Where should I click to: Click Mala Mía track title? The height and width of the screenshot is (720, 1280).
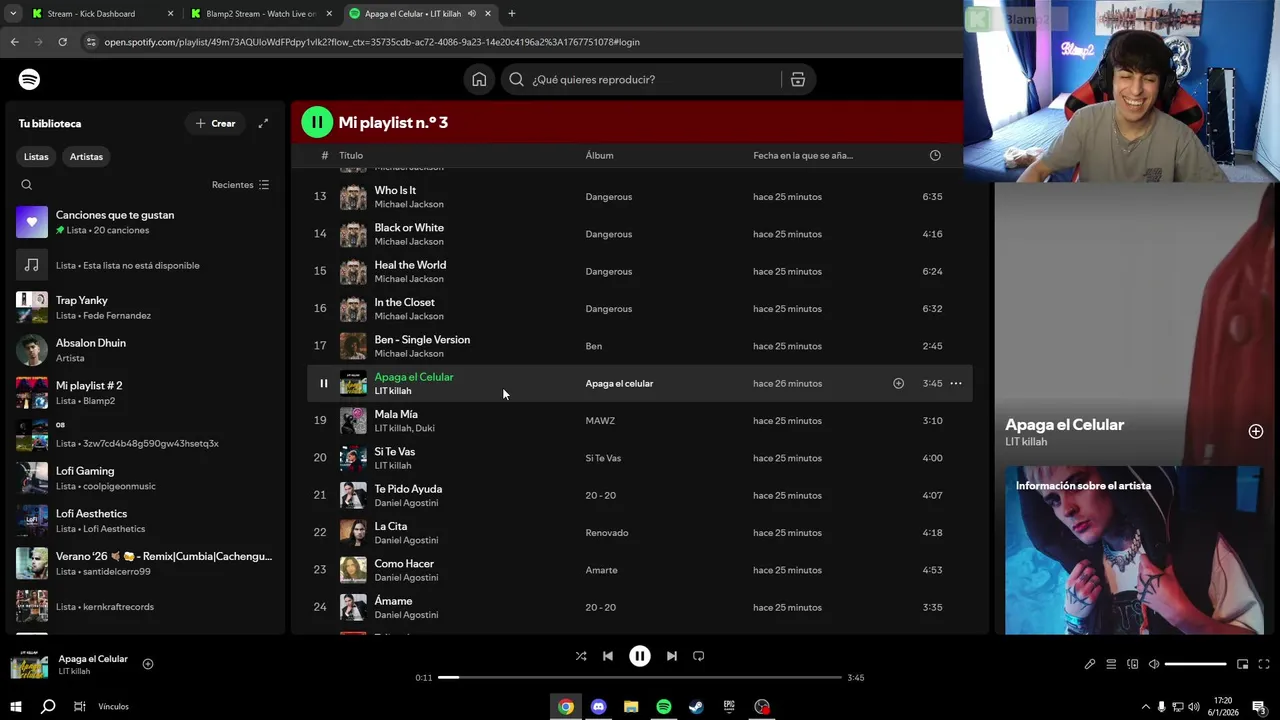pos(396,414)
